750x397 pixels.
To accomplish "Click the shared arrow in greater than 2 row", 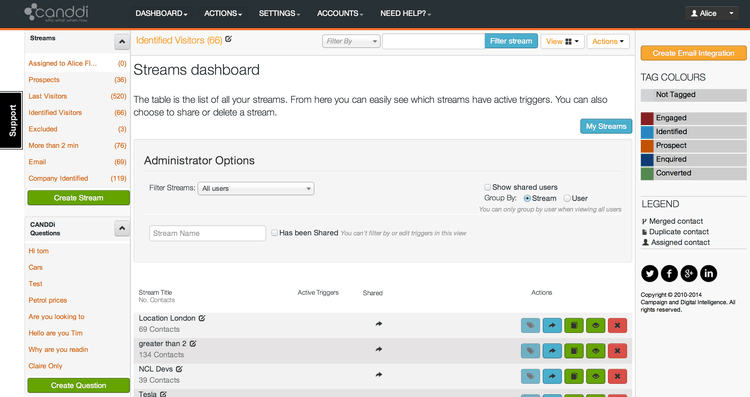I will click(378, 349).
